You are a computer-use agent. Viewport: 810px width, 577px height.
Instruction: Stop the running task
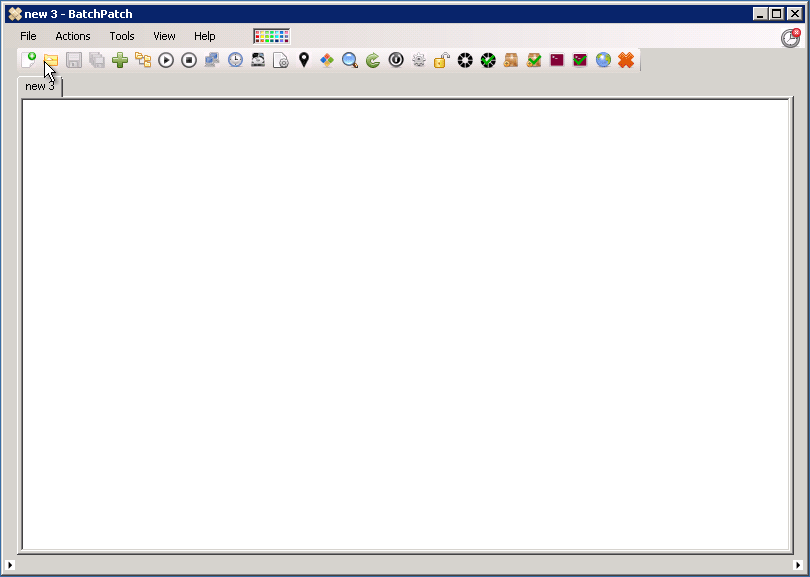187,60
